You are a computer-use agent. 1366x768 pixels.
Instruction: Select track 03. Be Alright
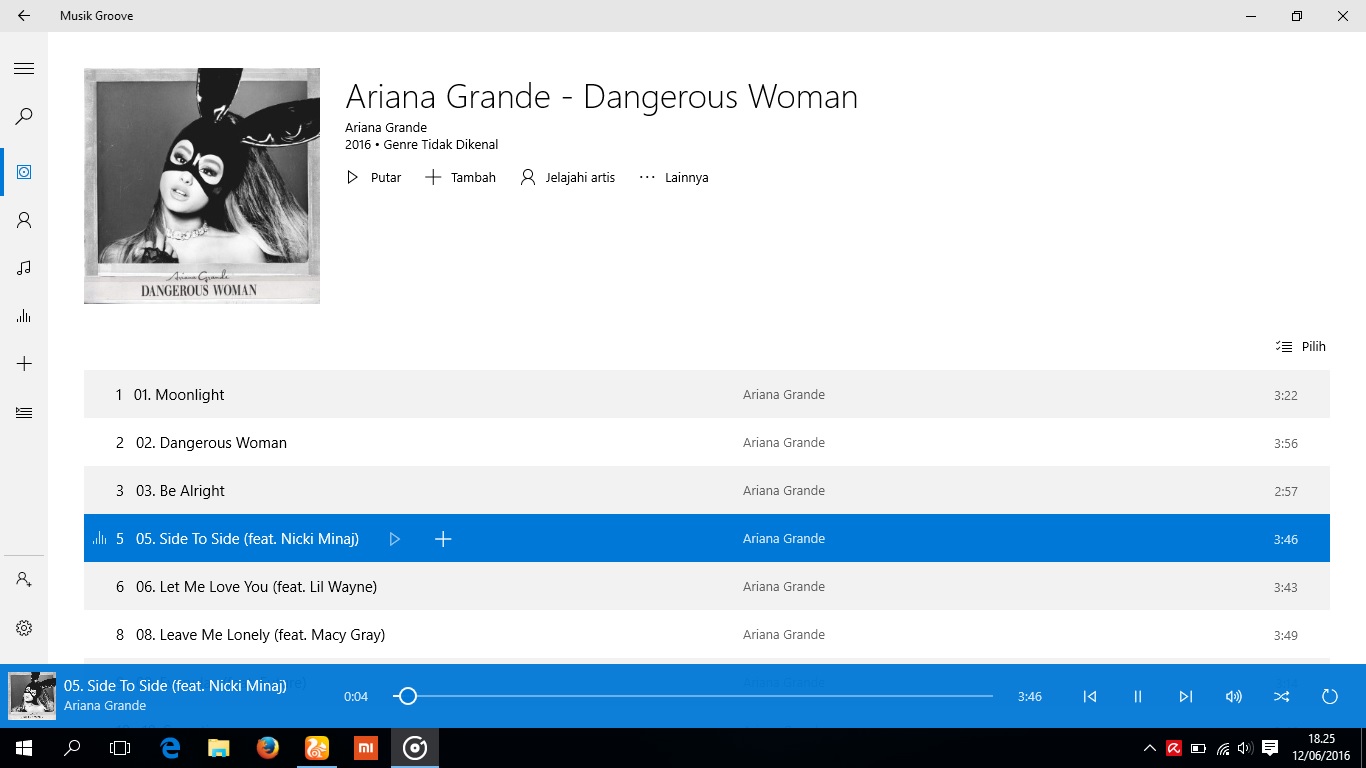pyautogui.click(x=707, y=490)
